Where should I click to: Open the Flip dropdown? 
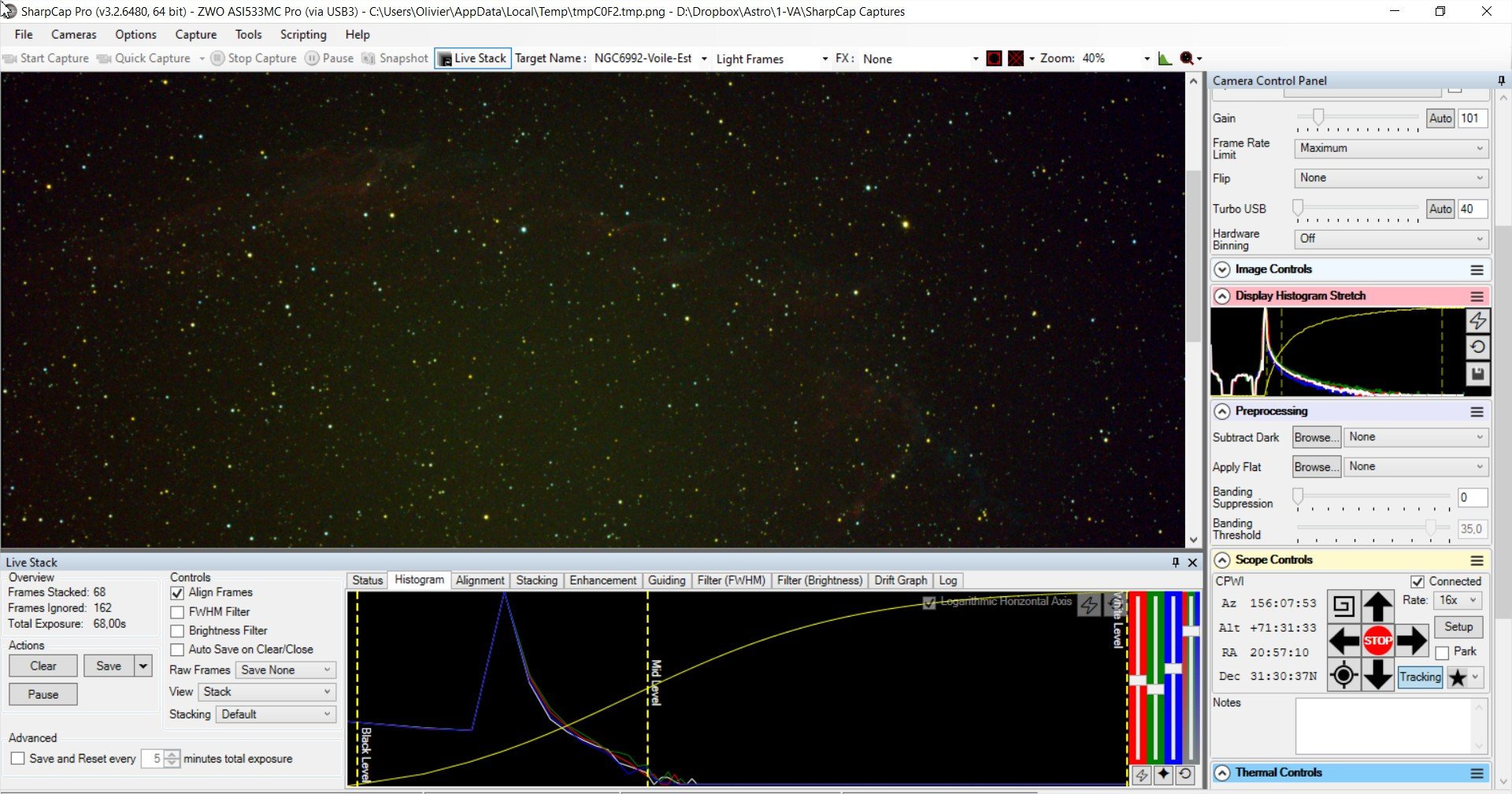click(1391, 178)
